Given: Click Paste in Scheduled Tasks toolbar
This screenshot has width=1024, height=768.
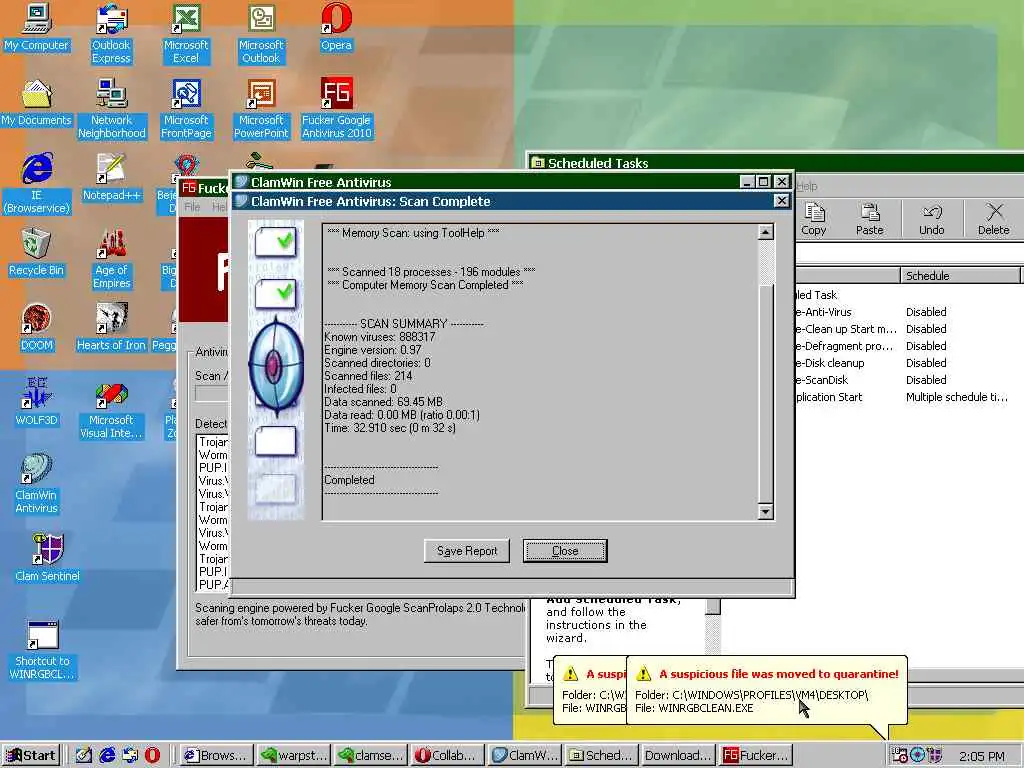Looking at the screenshot, I should 869,219.
